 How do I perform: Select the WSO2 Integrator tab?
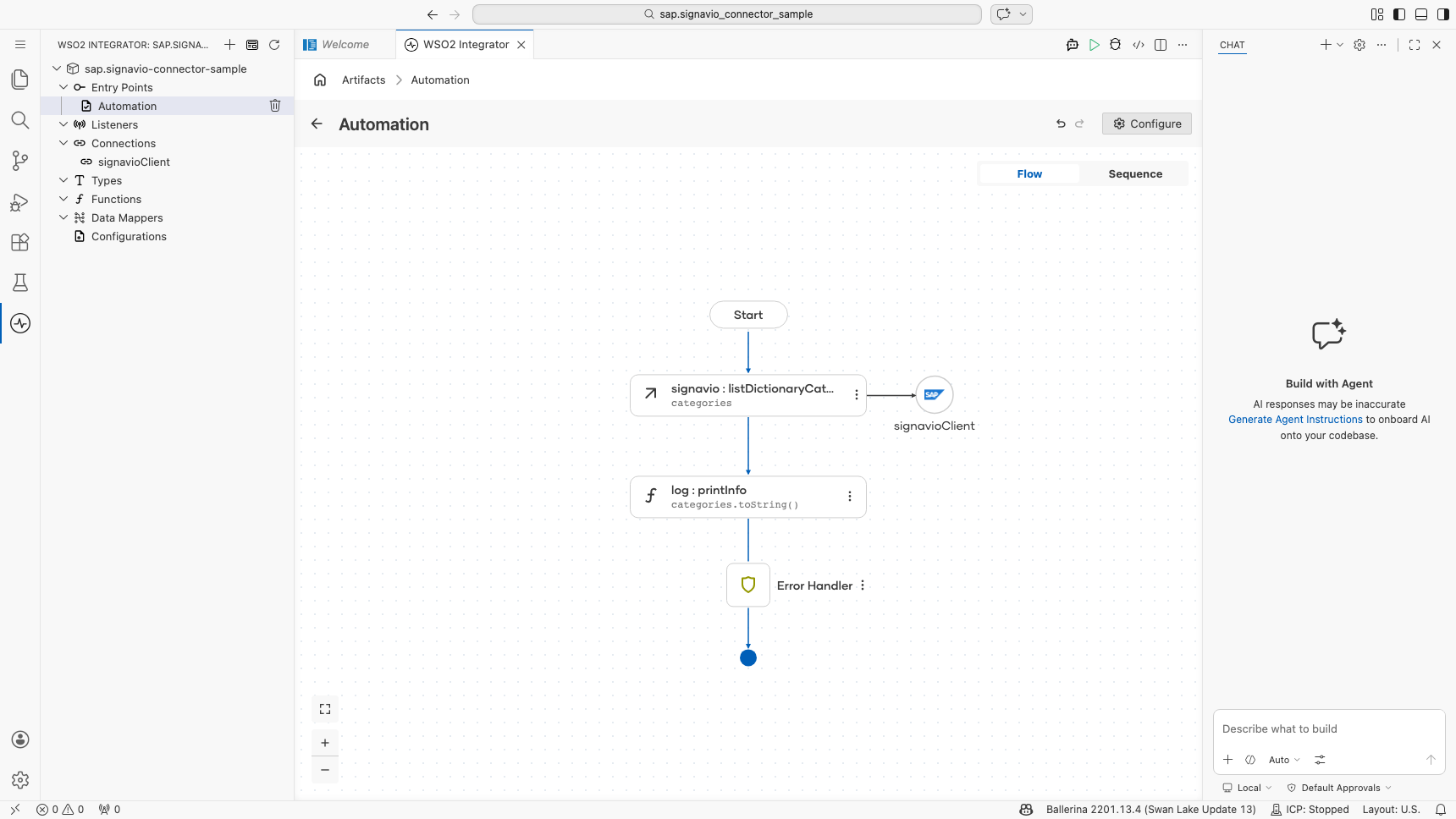(x=466, y=45)
